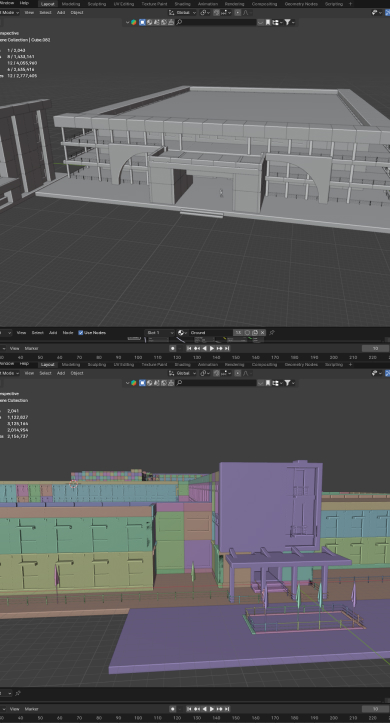Open the Slot 1 material slot dropdown
This screenshot has height=723, width=390.
(x=160, y=332)
